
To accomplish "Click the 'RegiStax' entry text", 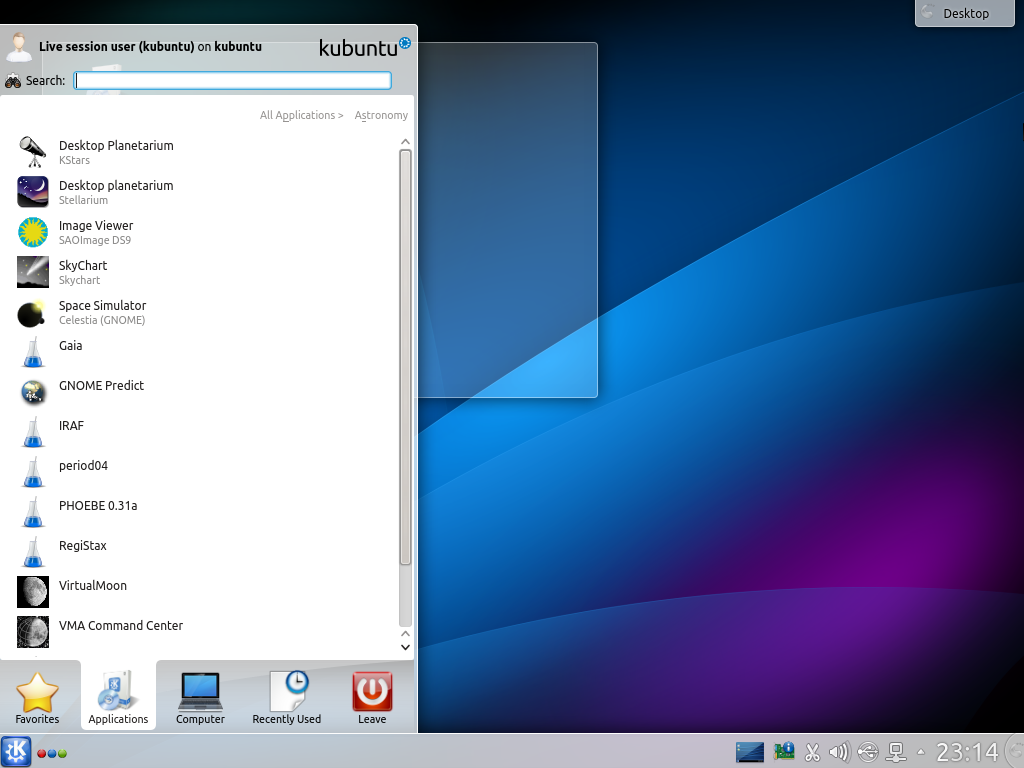I will pyautogui.click(x=82, y=545).
